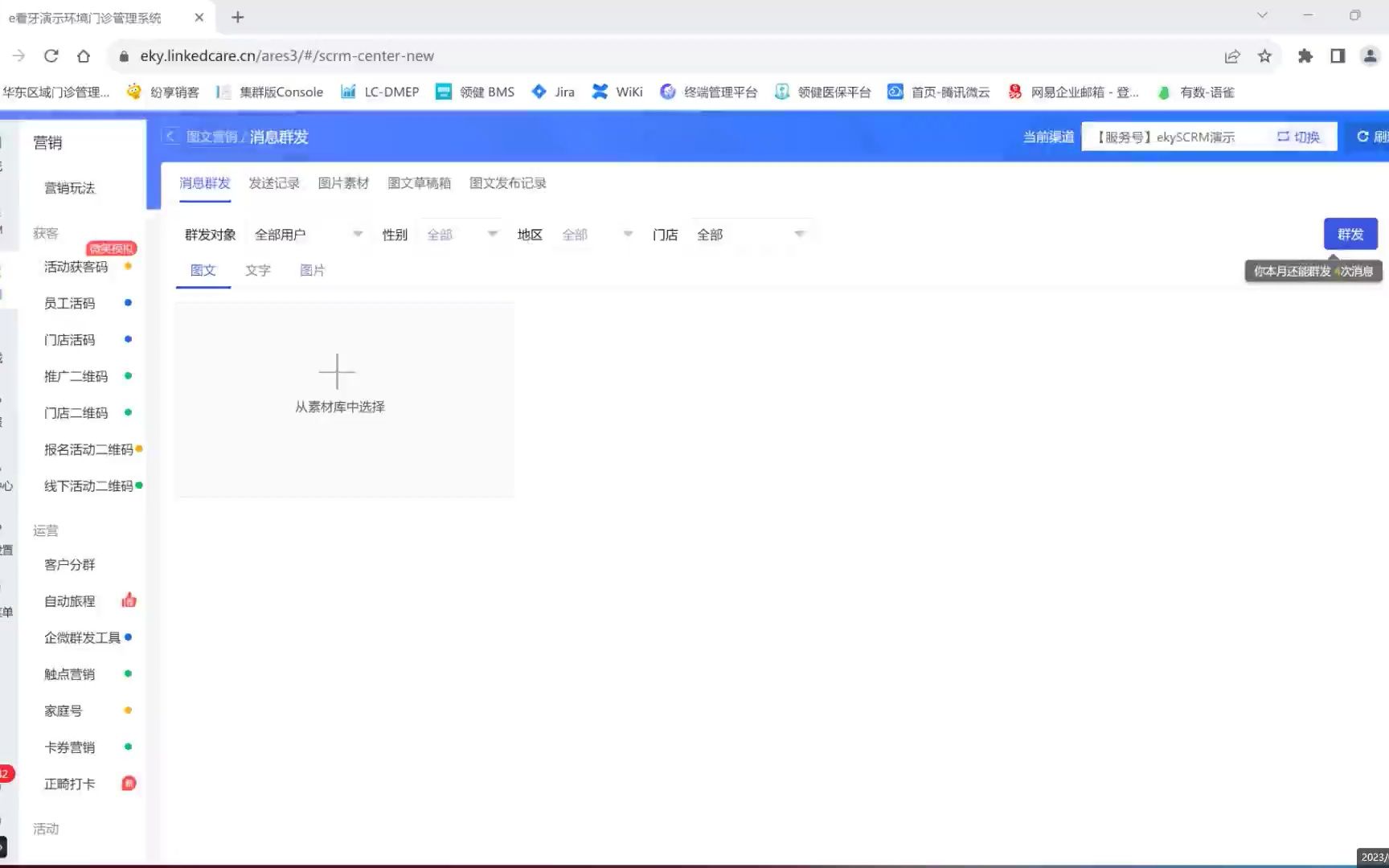Open 企微群发工具 in the sidebar
1389x868 pixels.
82,638
